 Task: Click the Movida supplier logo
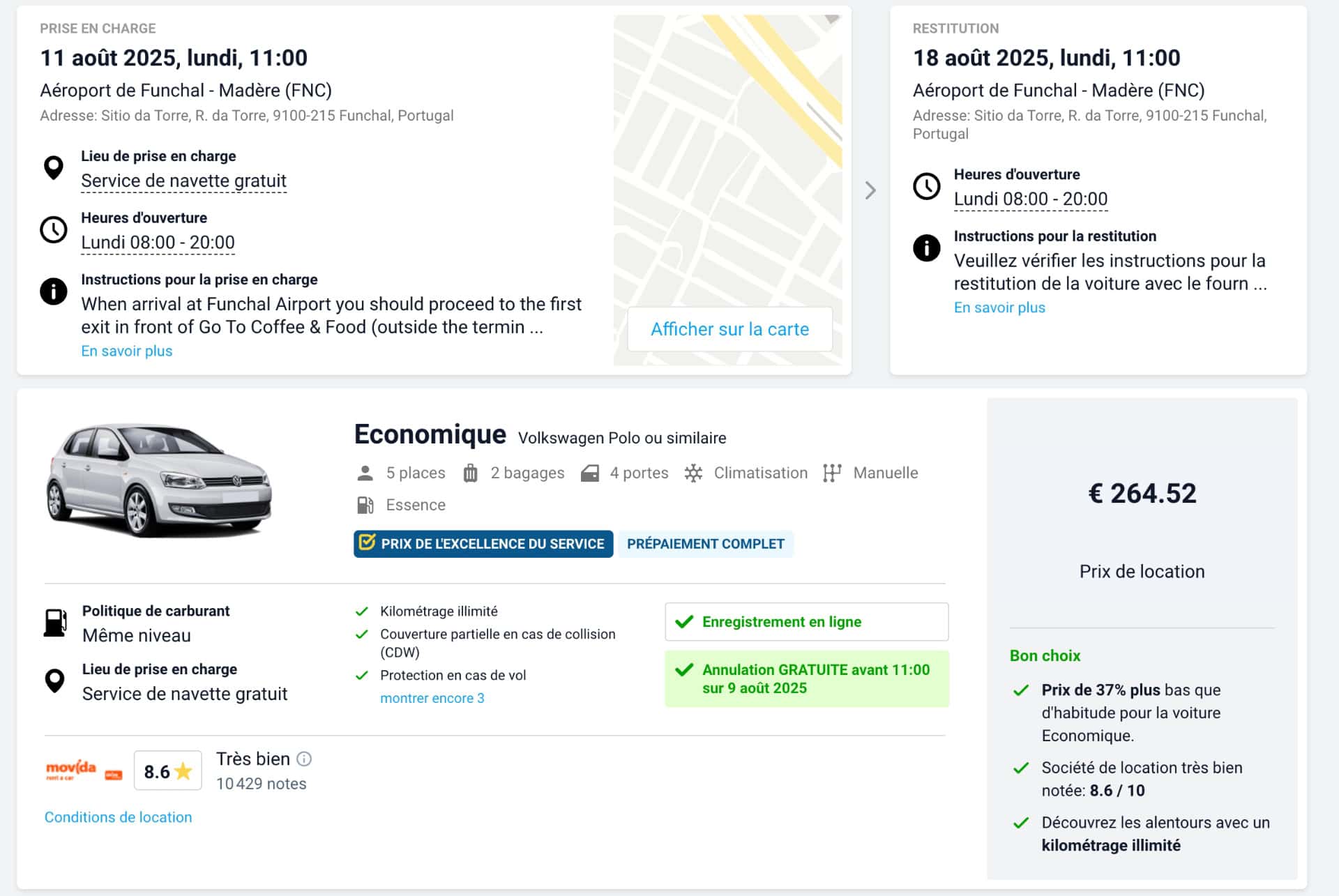point(84,770)
